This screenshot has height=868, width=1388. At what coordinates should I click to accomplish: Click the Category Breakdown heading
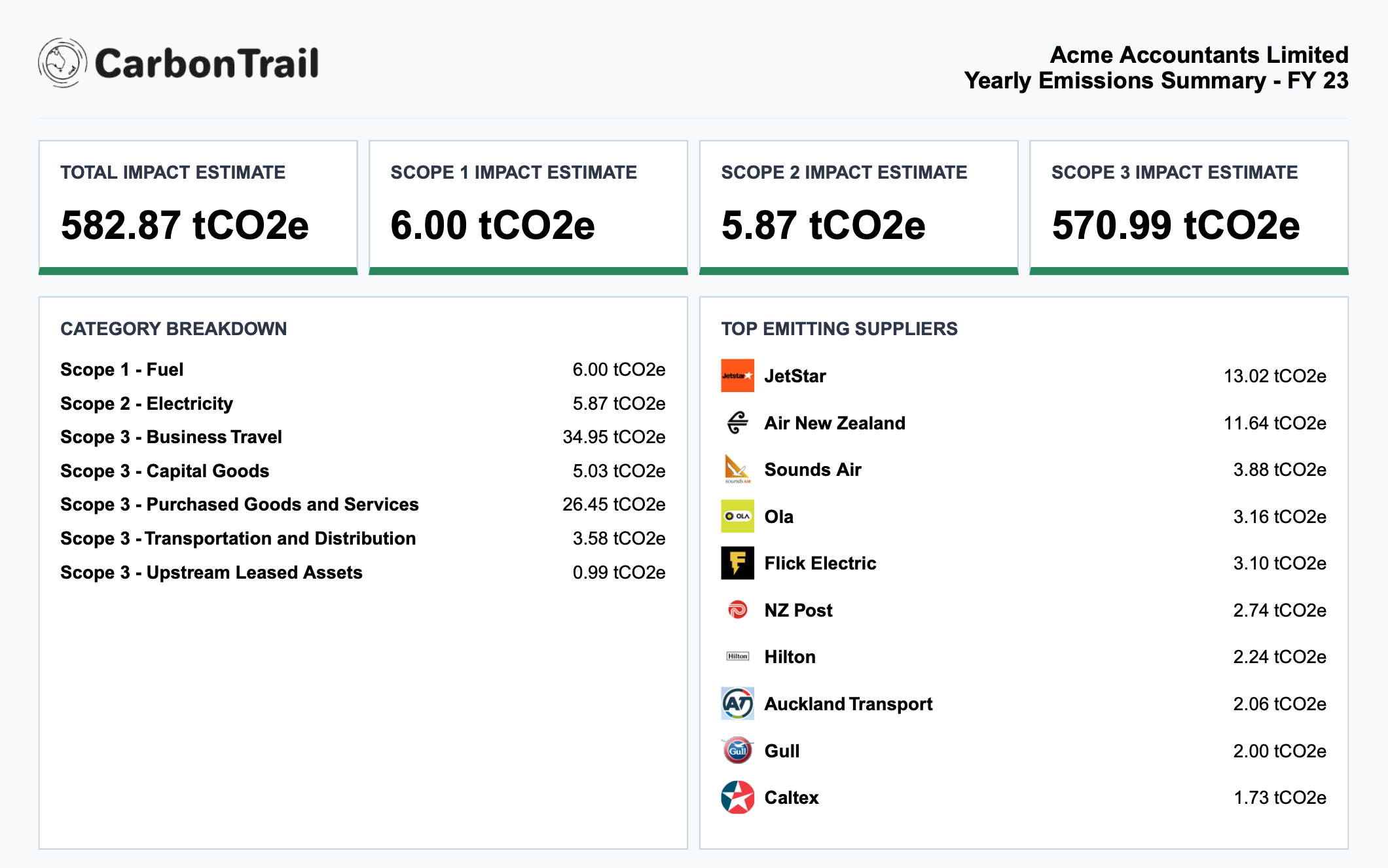[x=173, y=329]
